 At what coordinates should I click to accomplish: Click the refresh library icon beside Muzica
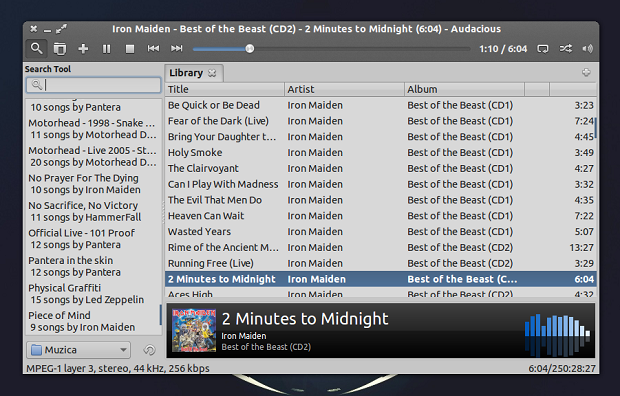pos(149,350)
